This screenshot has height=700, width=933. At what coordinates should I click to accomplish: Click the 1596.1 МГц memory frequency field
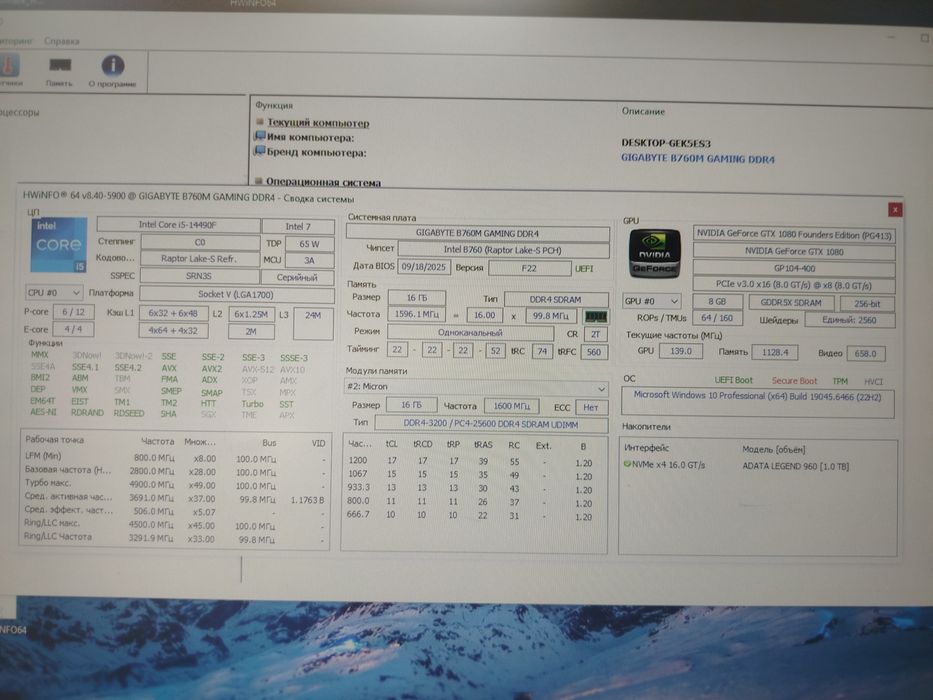point(417,314)
